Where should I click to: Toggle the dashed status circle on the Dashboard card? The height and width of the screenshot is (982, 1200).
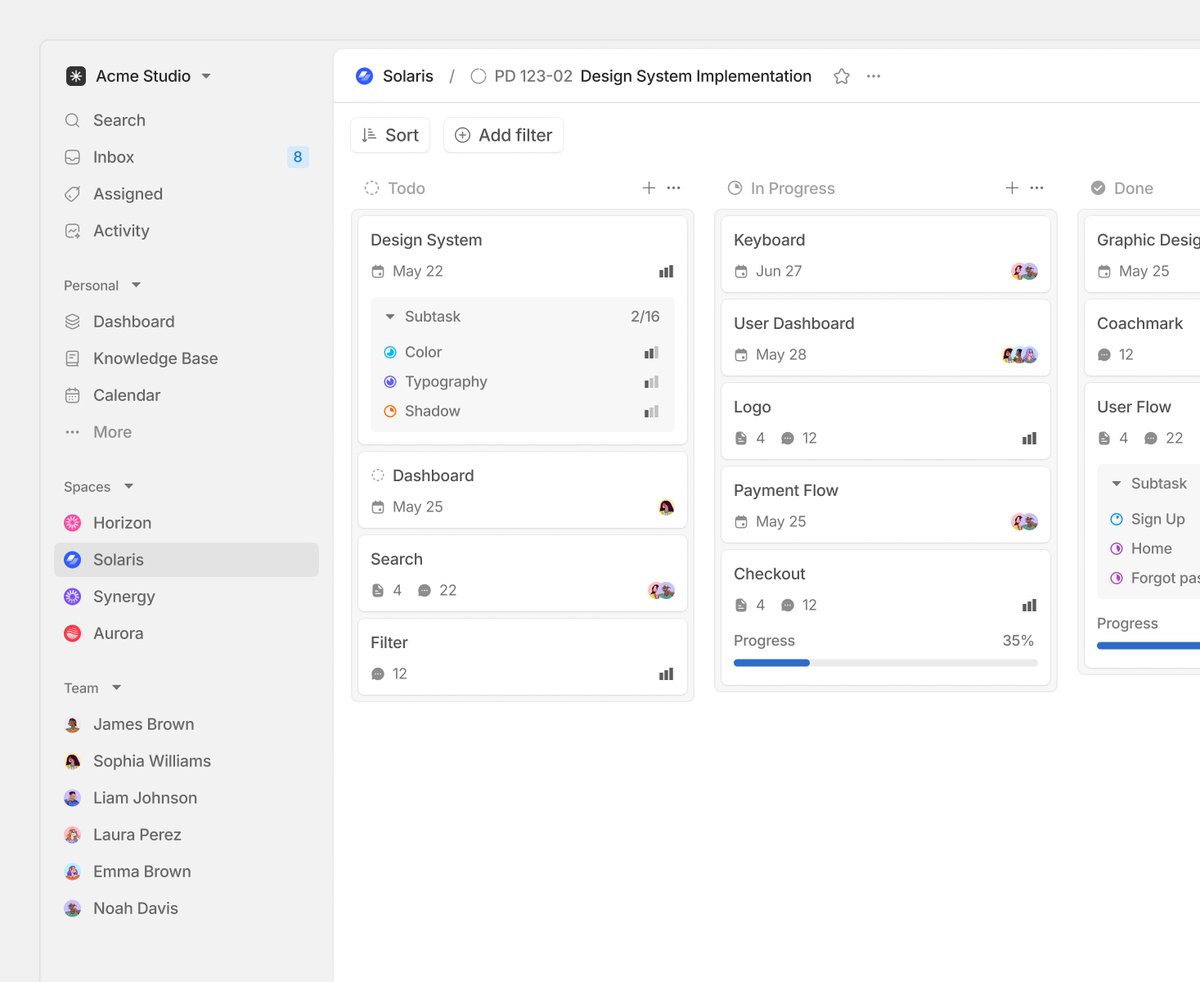click(x=378, y=476)
